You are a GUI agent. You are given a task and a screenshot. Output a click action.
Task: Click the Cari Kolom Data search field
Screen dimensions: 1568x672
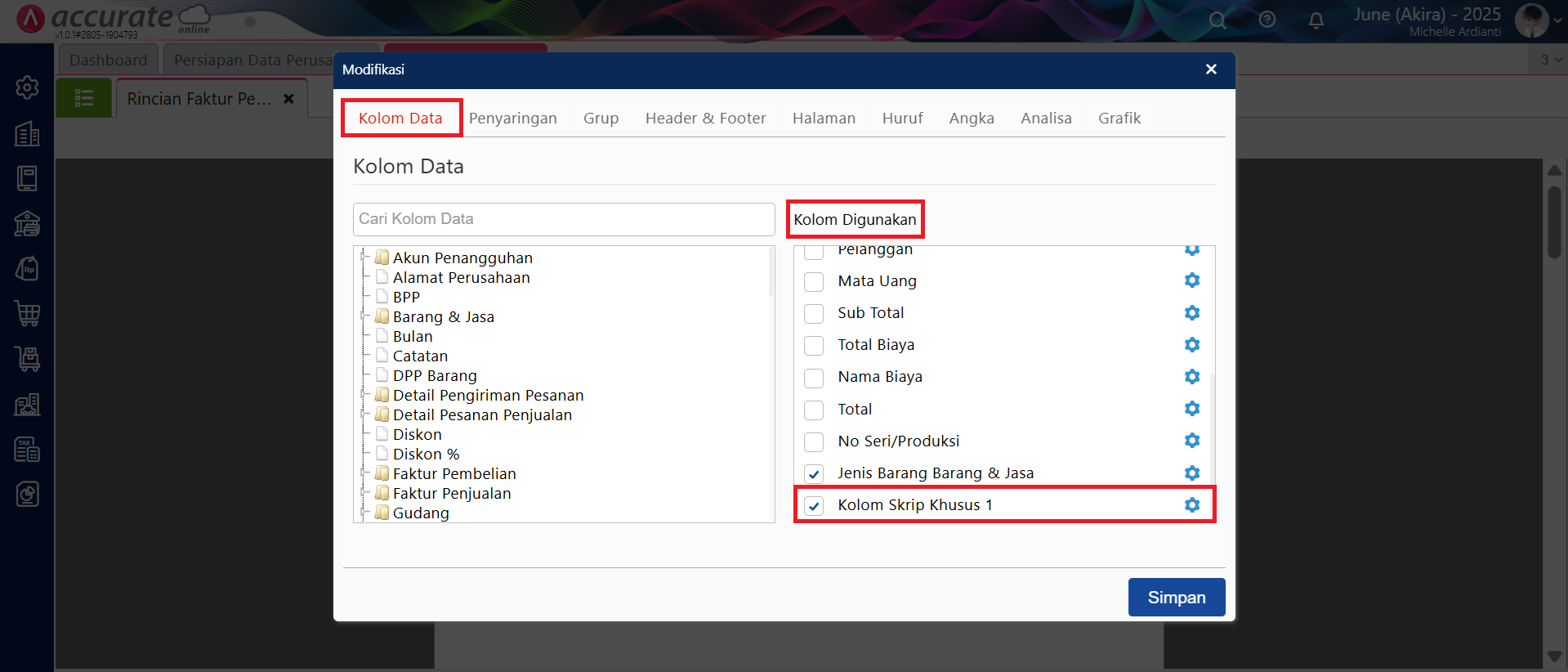coord(564,219)
